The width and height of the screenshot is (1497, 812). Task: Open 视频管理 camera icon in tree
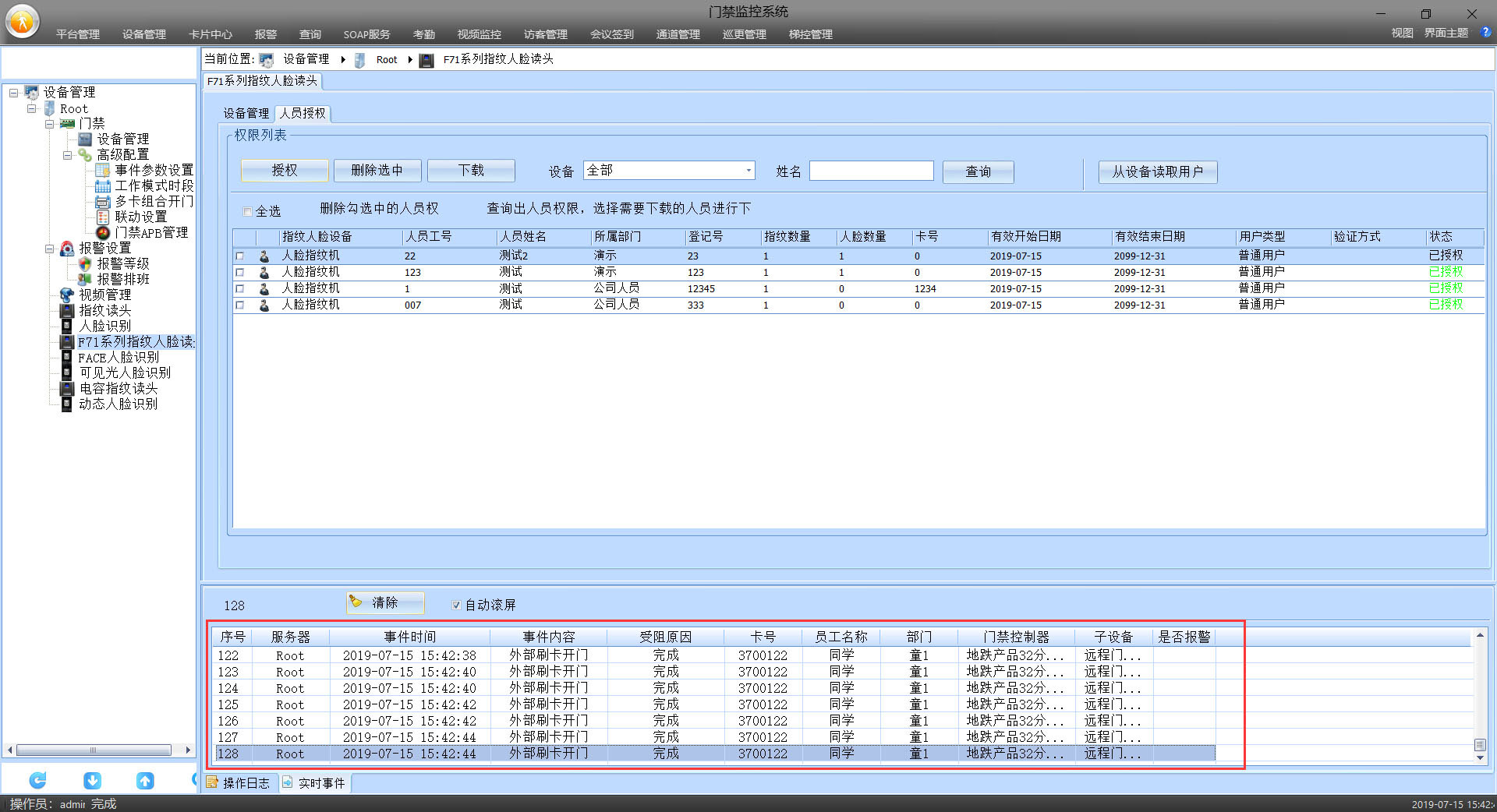click(x=67, y=295)
